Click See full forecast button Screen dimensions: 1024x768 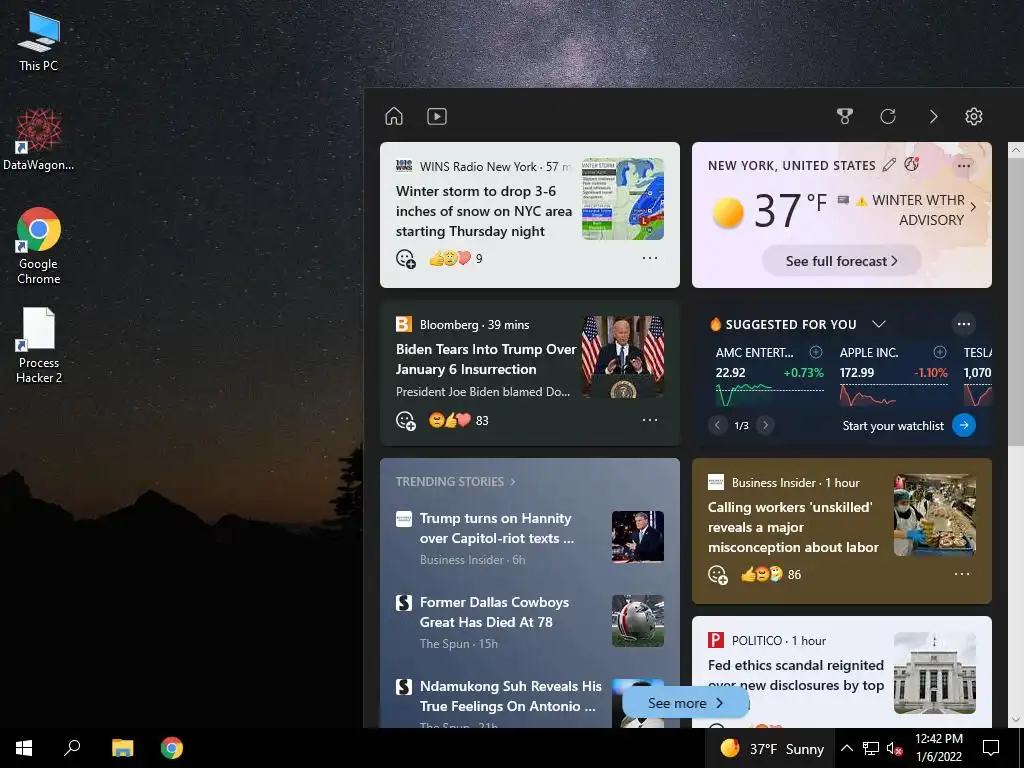pos(841,261)
